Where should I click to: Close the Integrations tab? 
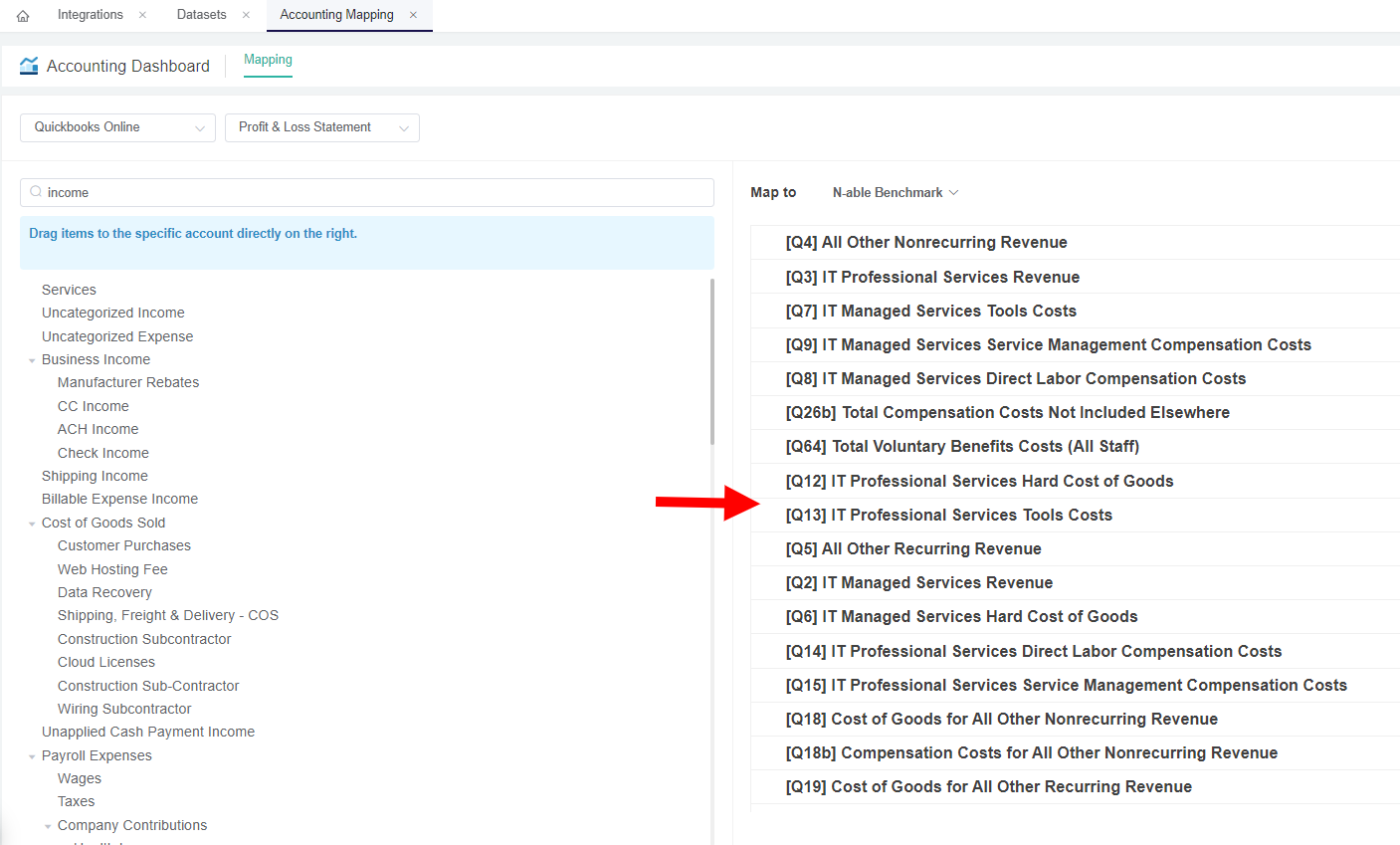coord(142,15)
